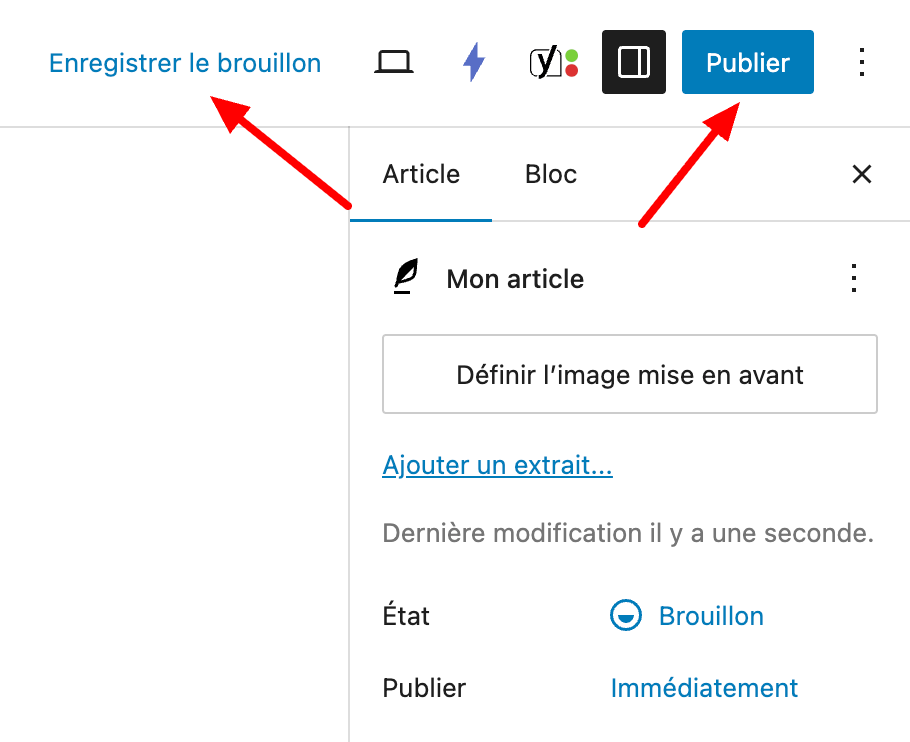Open the Immédiatement publish date picker
910x742 pixels.
coord(704,688)
